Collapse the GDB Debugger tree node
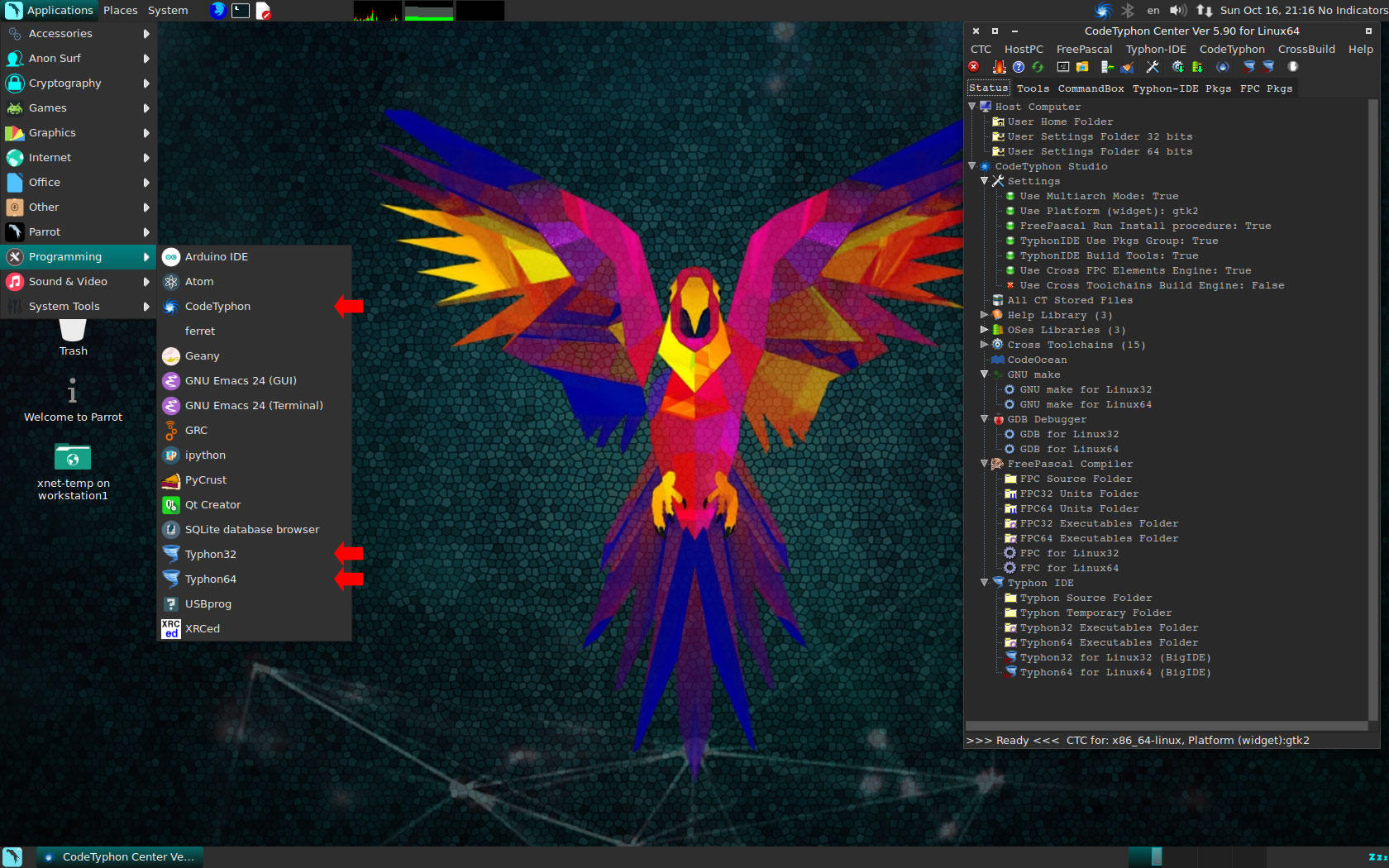 985,419
